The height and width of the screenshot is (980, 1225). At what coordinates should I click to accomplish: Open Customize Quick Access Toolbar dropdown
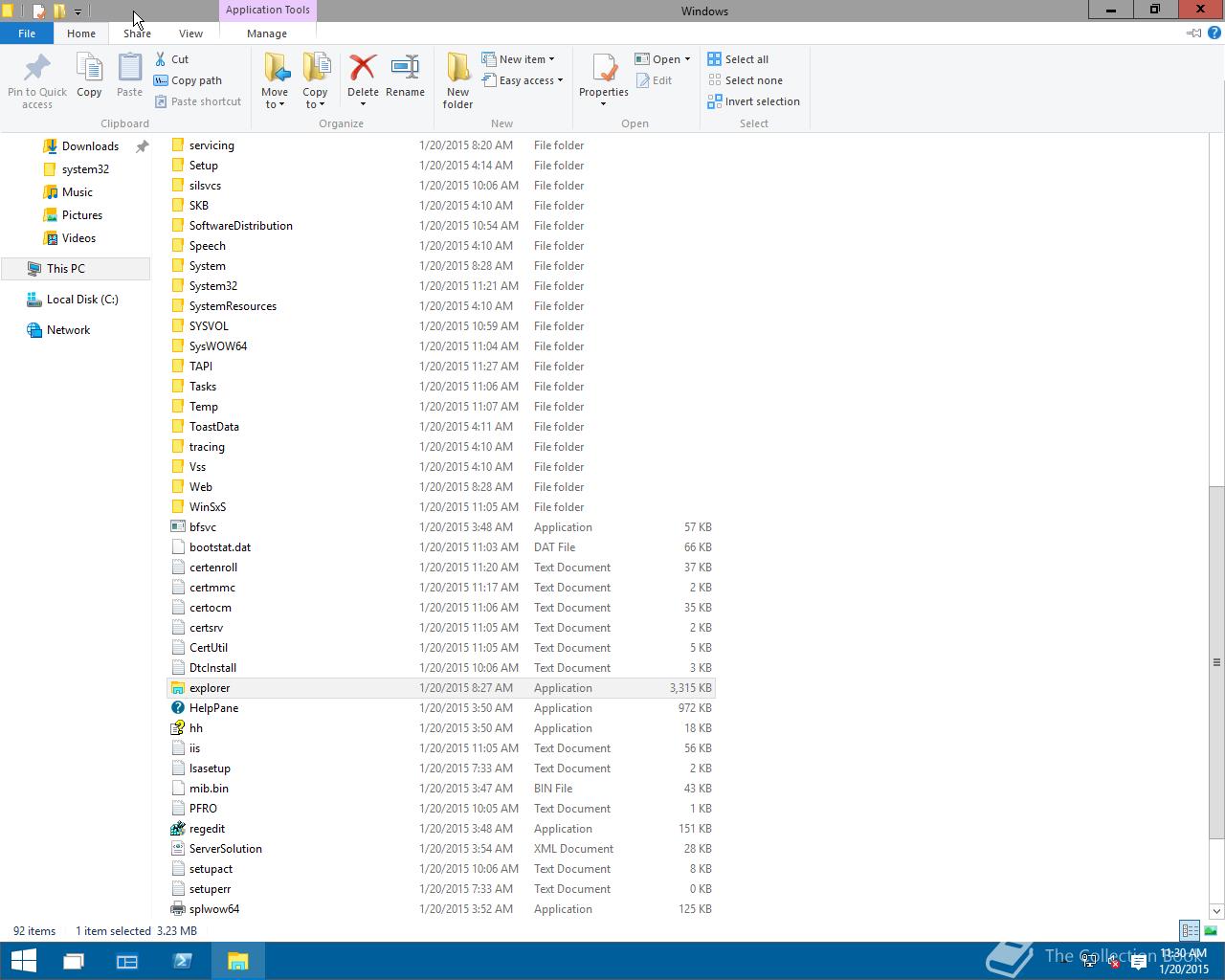pyautogui.click(x=78, y=11)
